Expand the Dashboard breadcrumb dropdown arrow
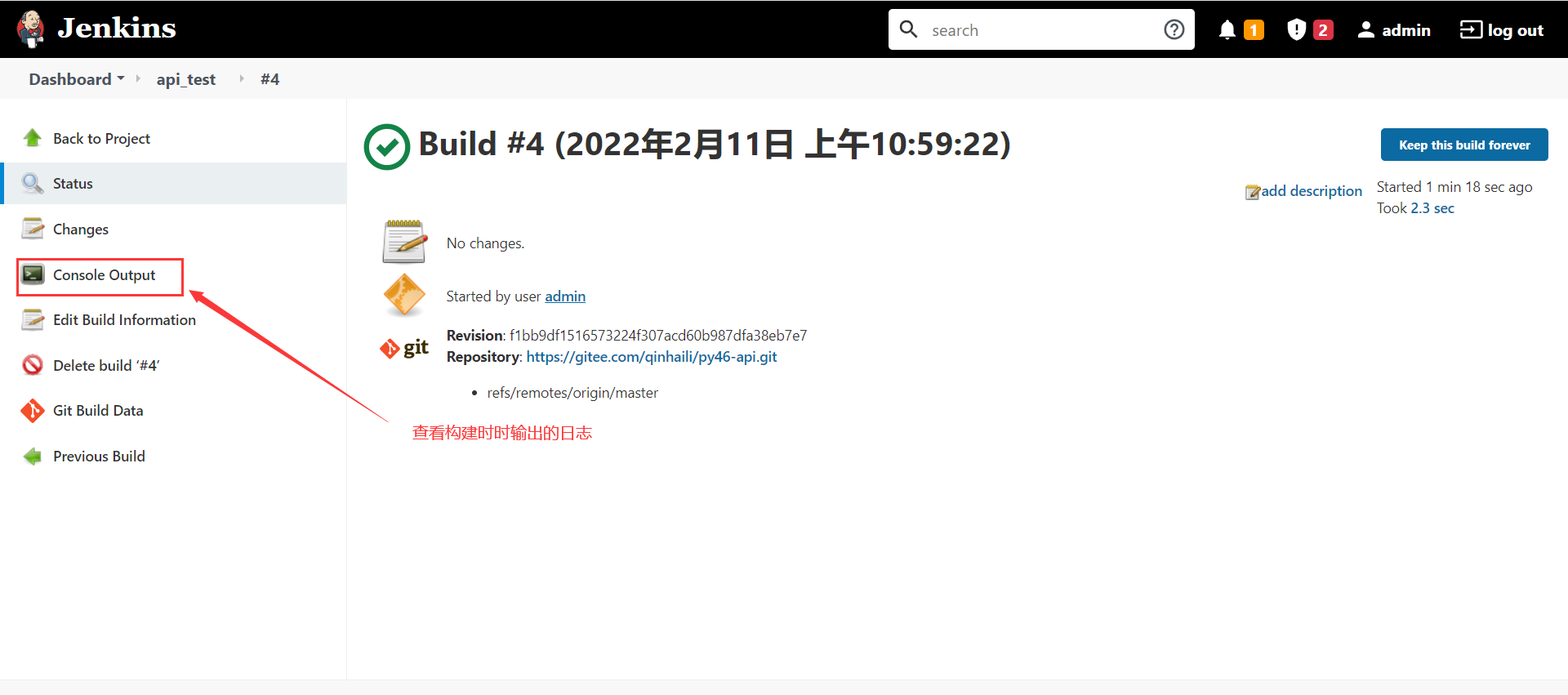 pos(121,78)
